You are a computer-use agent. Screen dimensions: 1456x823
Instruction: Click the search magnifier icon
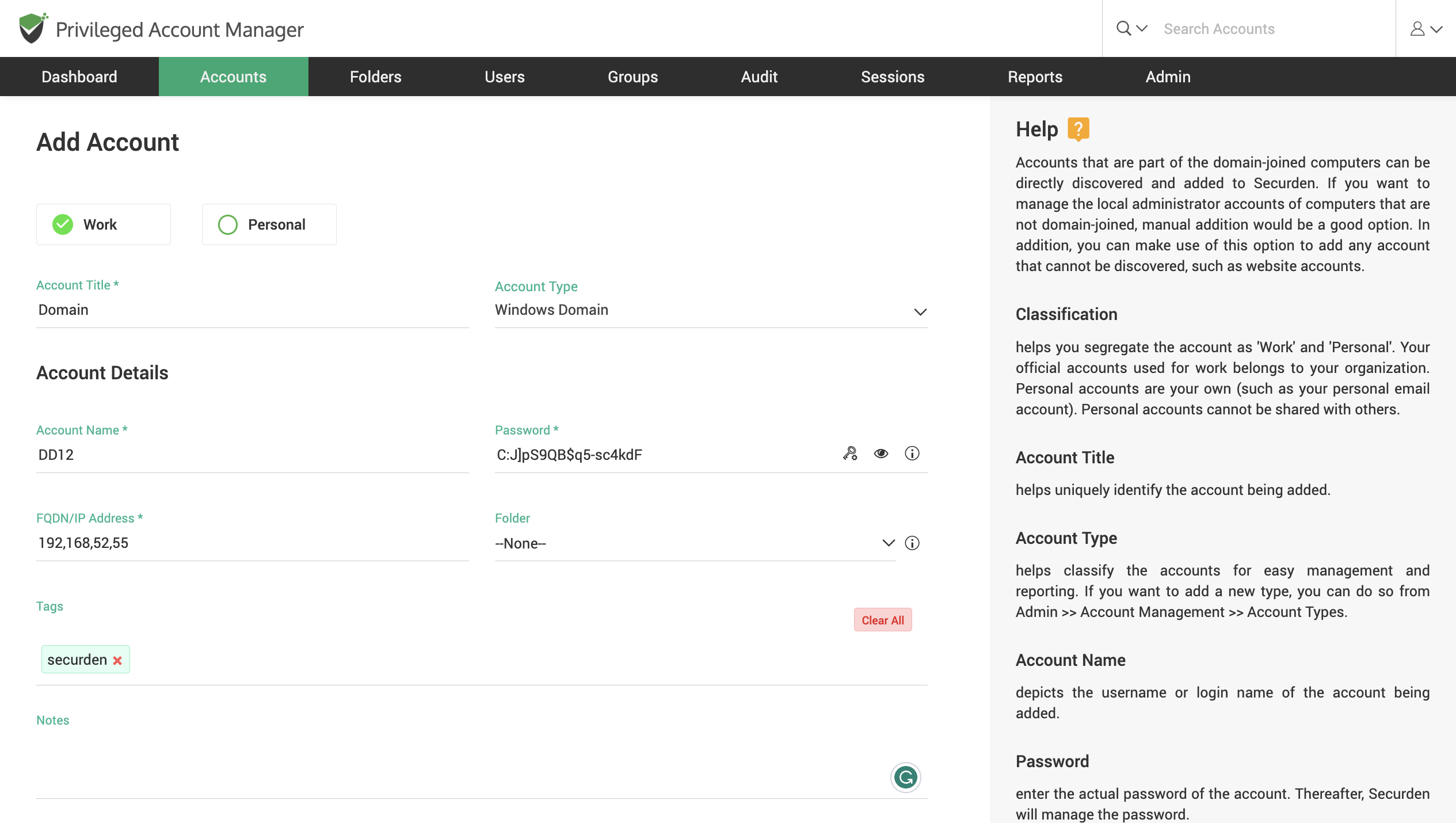[x=1123, y=28]
